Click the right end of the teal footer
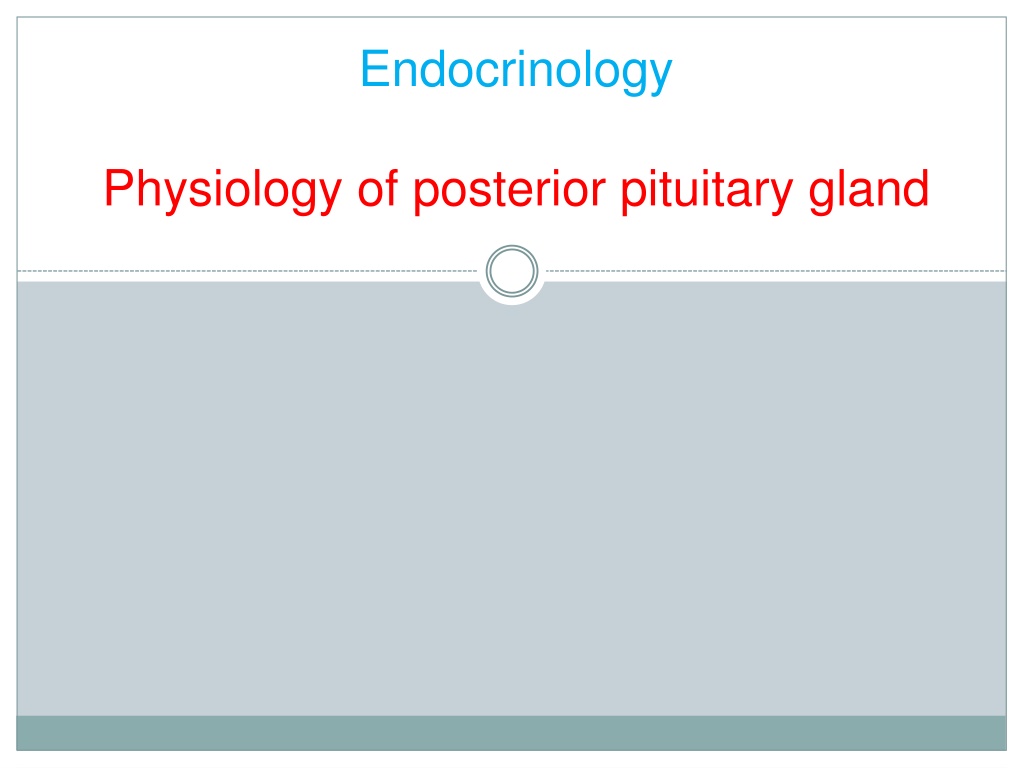 (x=983, y=733)
